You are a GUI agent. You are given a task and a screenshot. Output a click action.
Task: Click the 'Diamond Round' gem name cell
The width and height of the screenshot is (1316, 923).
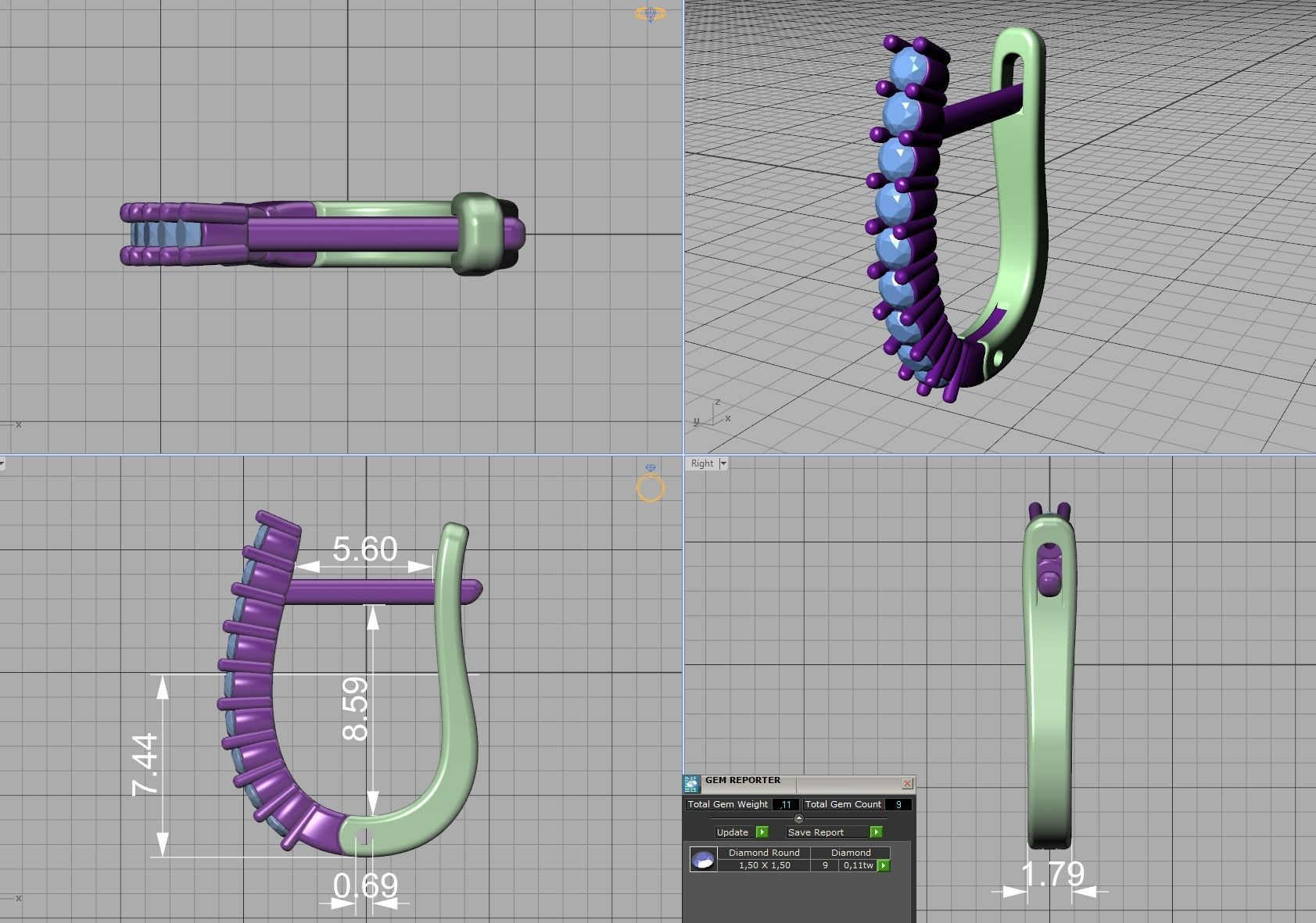point(764,853)
